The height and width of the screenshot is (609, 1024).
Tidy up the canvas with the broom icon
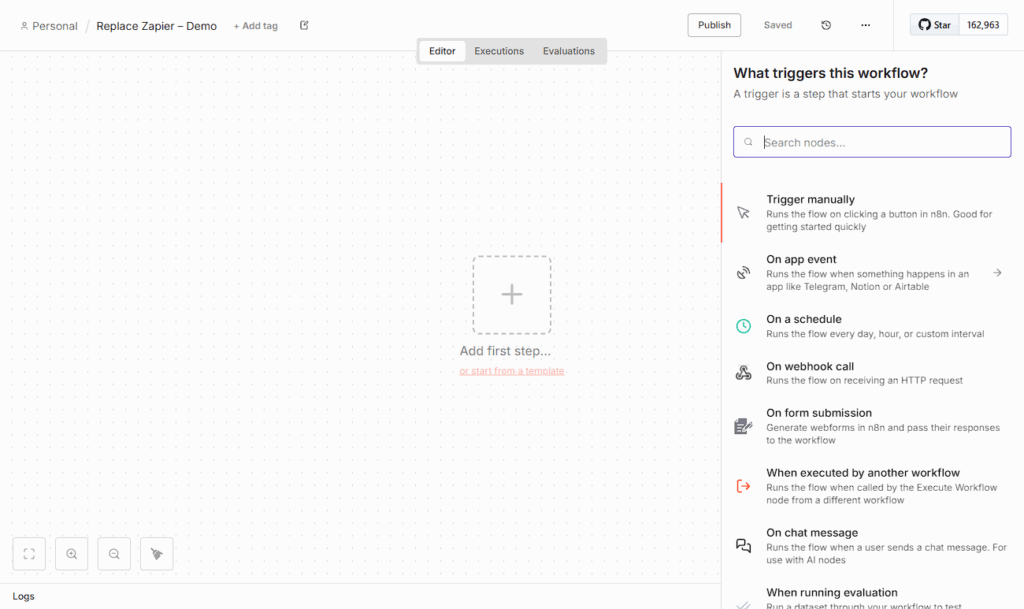(x=156, y=553)
